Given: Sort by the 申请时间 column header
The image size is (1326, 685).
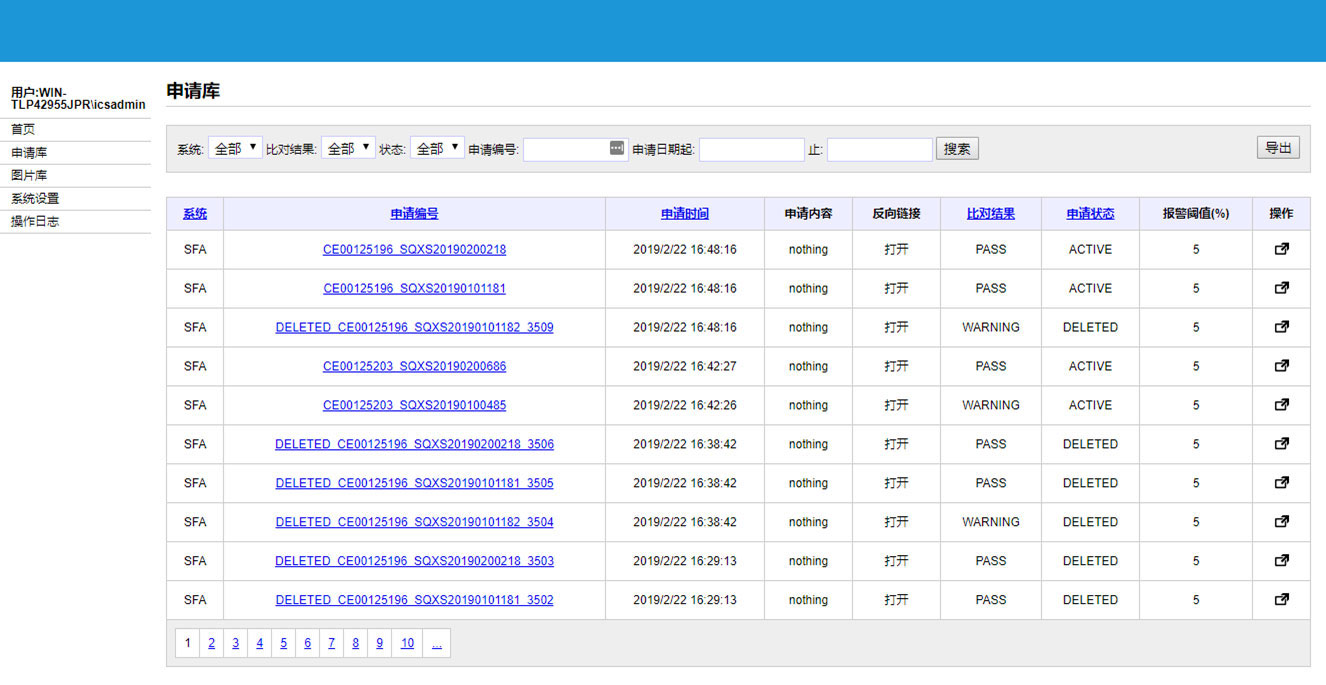Looking at the screenshot, I should click(685, 214).
